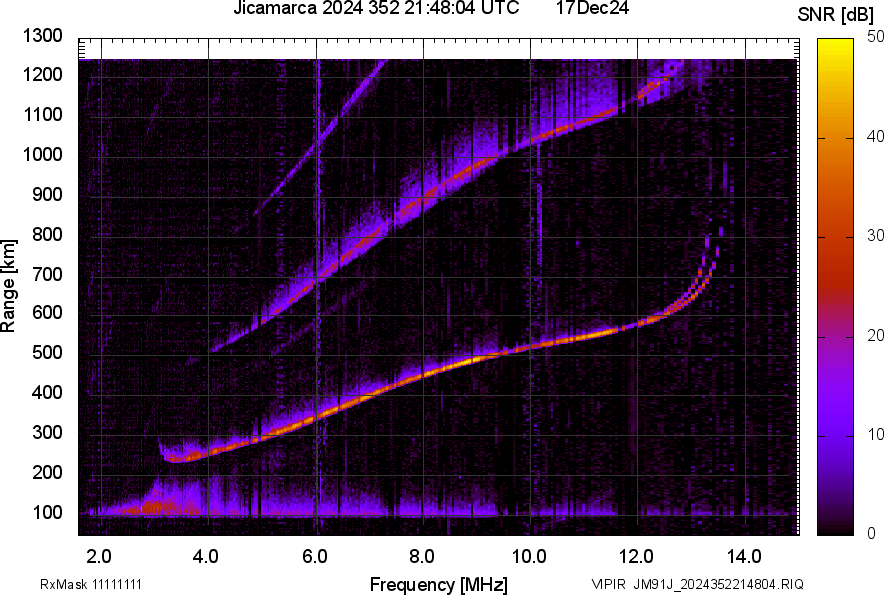Click the range tick label '800'
This screenshot has height=595, width=884.
(x=47, y=234)
